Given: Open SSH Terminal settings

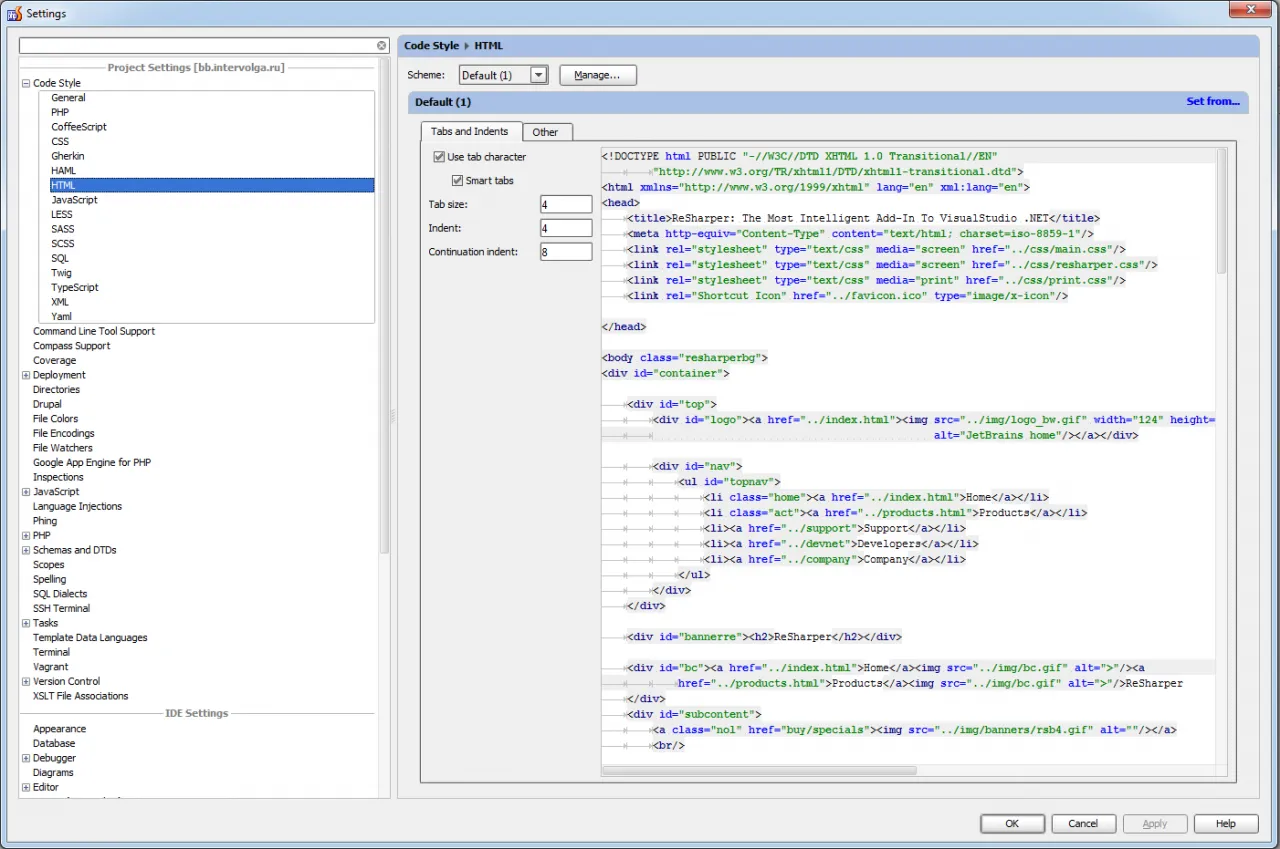Looking at the screenshot, I should [x=61, y=608].
